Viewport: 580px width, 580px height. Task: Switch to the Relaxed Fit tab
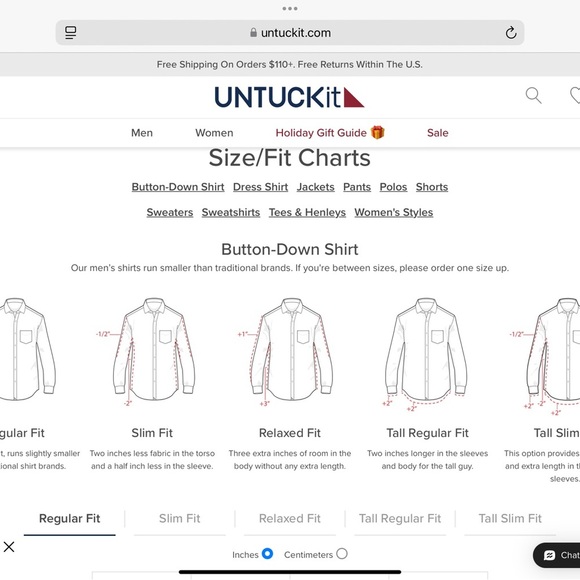(290, 519)
